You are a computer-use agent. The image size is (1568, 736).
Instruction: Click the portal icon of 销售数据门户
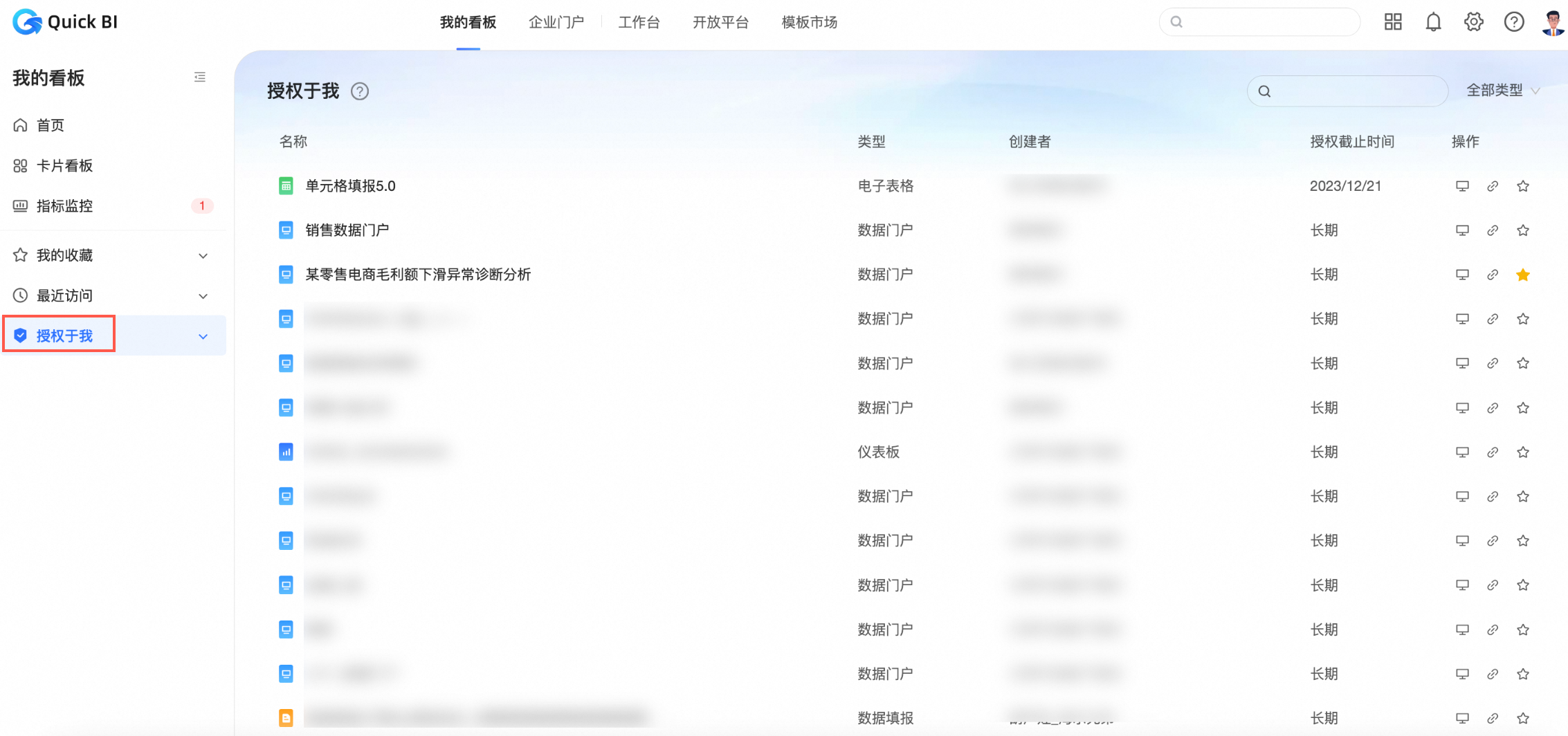tap(286, 230)
